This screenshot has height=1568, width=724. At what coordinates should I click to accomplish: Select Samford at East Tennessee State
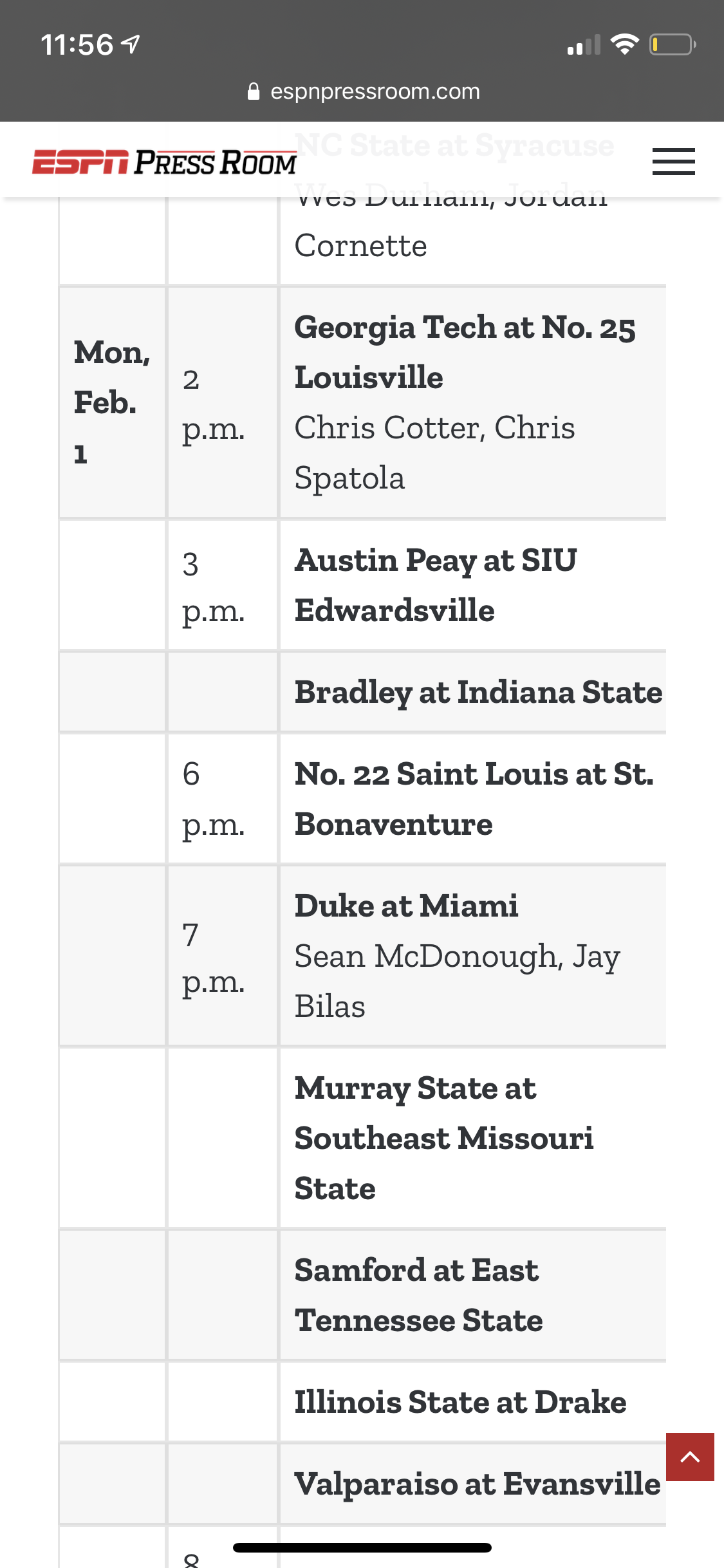point(418,1295)
